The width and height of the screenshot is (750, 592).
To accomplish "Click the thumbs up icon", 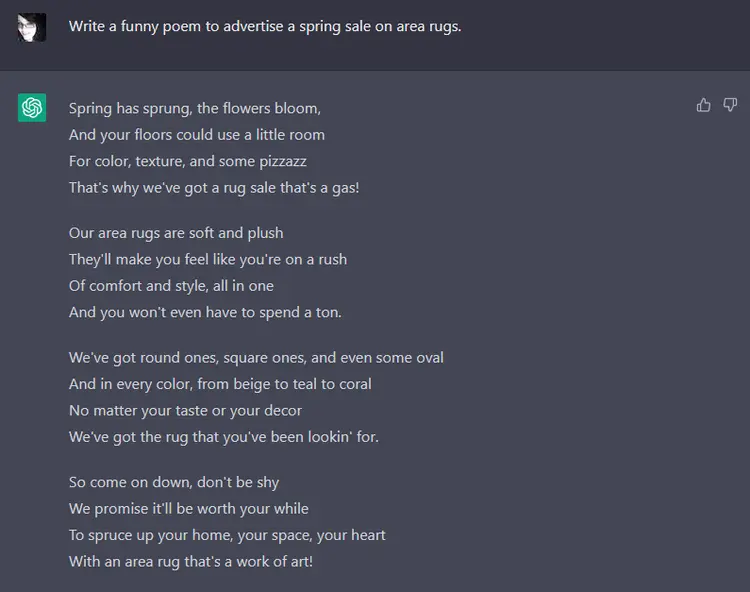I will 704,105.
